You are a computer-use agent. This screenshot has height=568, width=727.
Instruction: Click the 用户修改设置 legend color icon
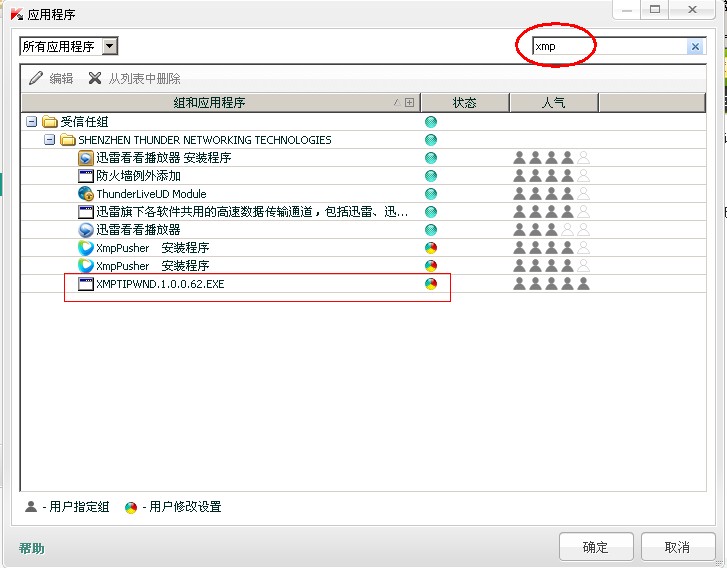pyautogui.click(x=131, y=507)
